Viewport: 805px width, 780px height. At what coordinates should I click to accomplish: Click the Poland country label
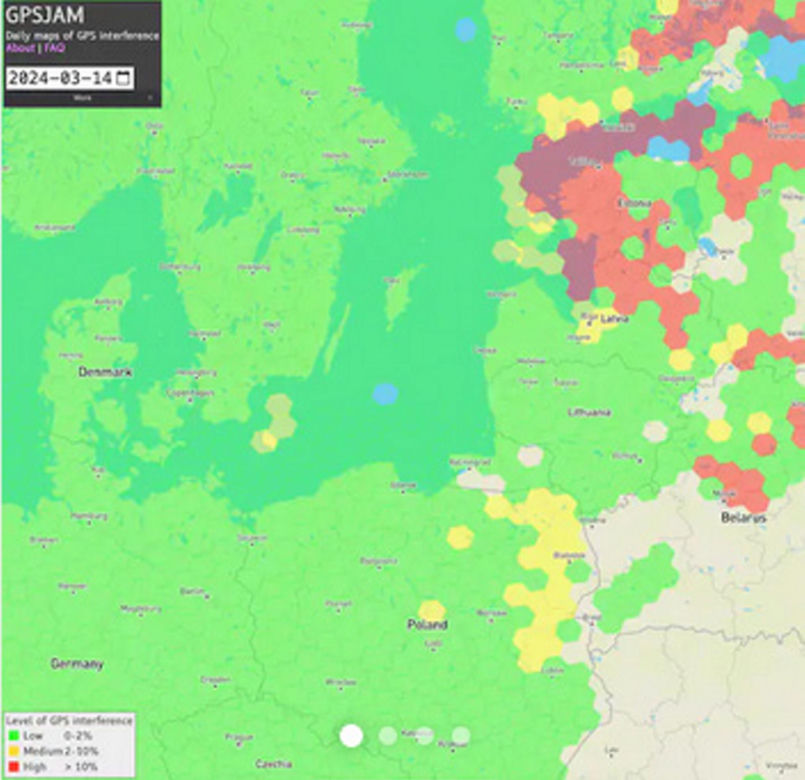coord(427,625)
